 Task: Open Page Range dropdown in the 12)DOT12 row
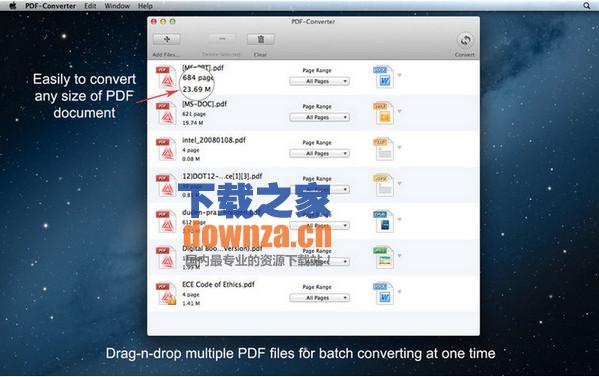point(319,189)
